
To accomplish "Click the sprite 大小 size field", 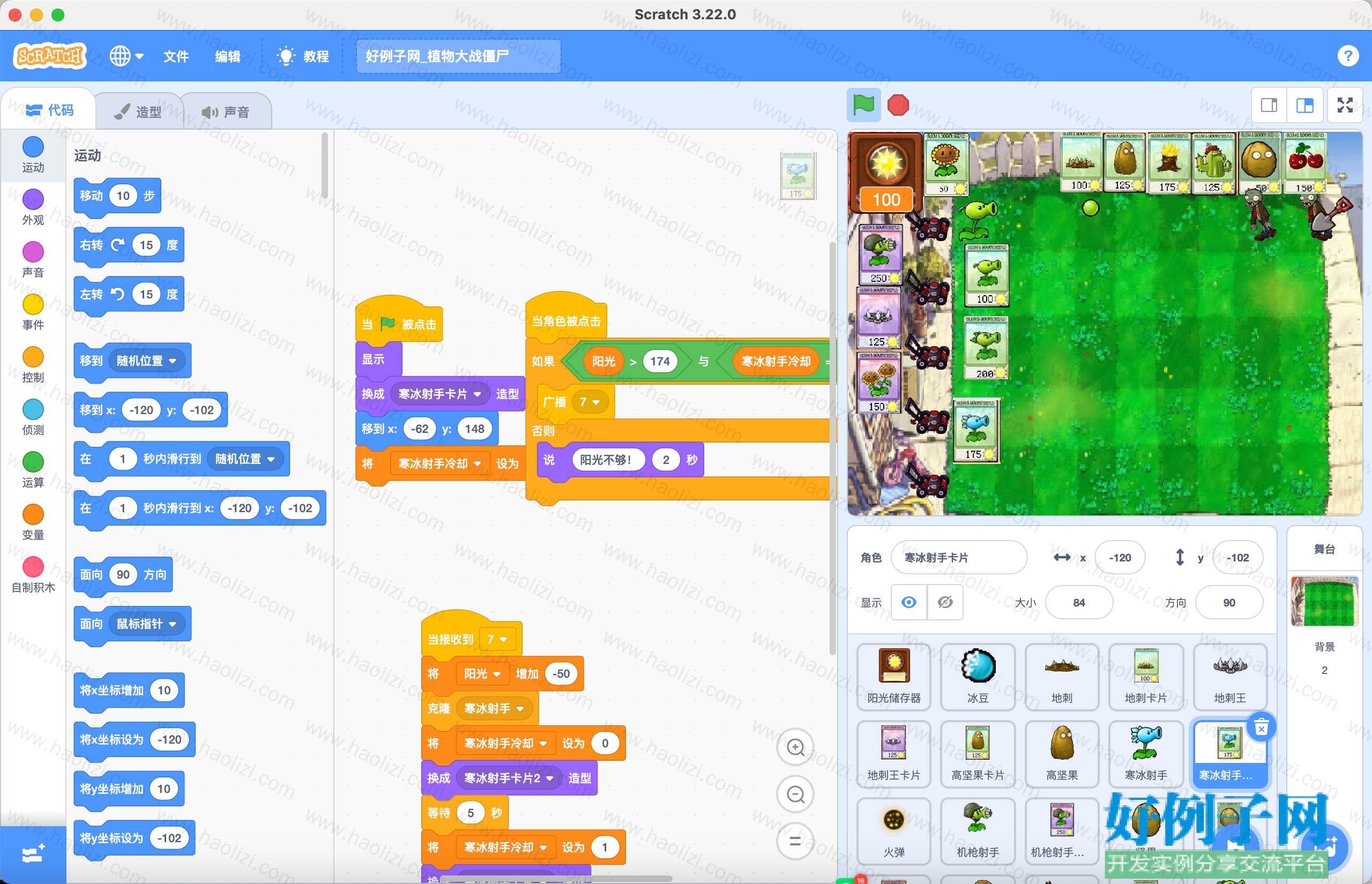I will click(x=1079, y=602).
